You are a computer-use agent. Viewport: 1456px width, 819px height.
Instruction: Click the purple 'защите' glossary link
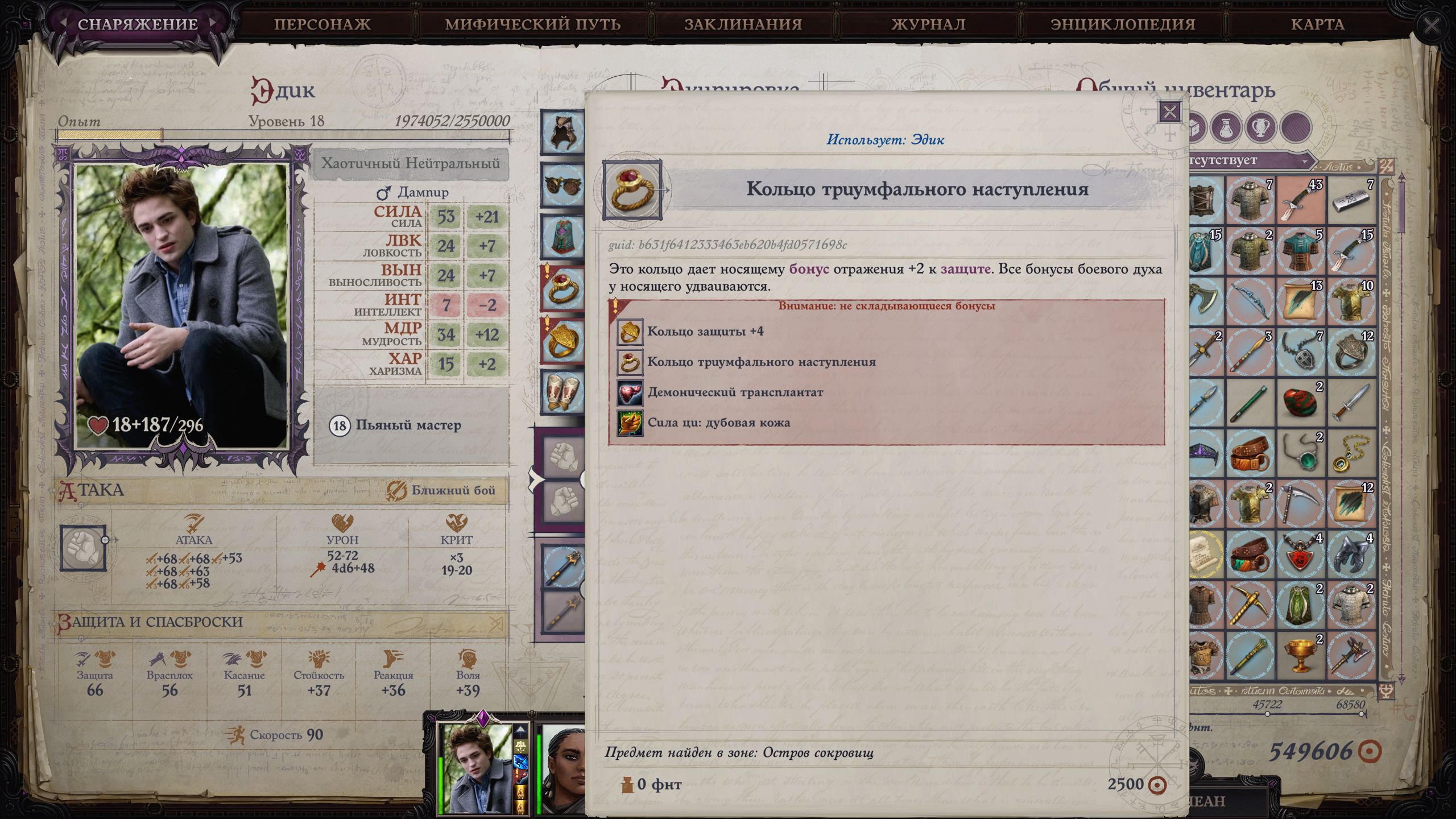[965, 269]
